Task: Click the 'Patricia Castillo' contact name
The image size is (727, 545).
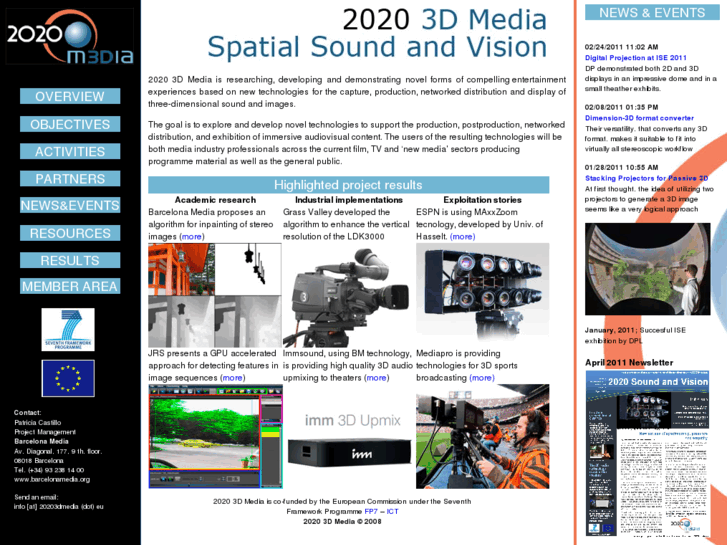Action: [x=38, y=423]
